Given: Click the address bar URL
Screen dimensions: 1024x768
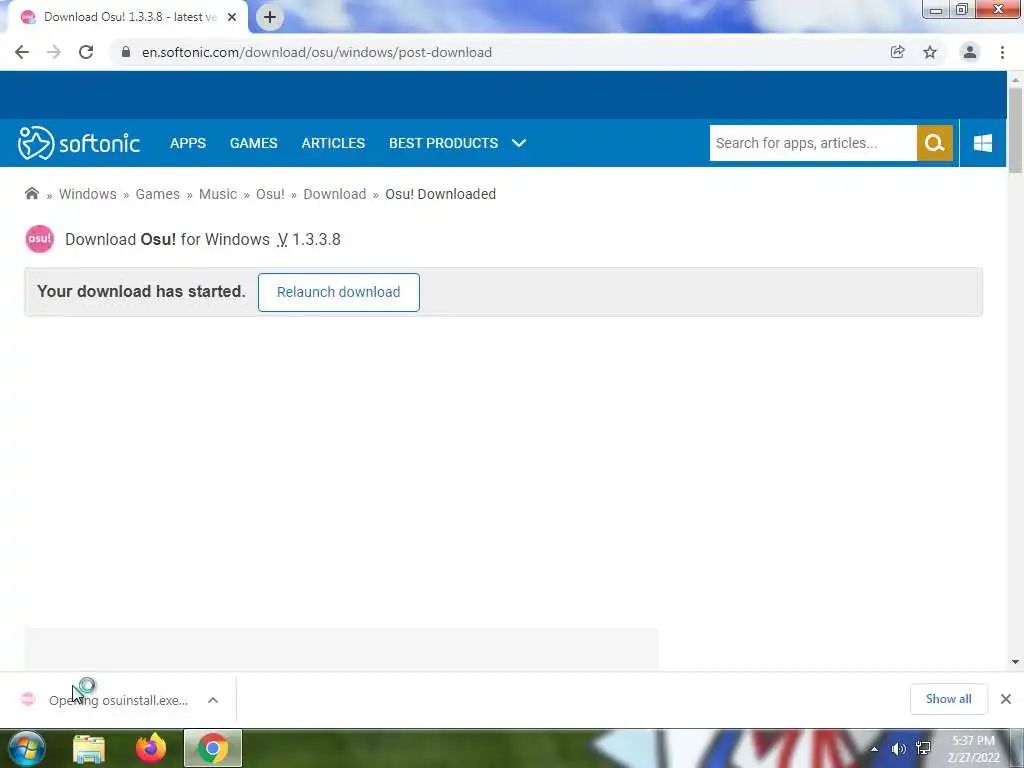Looking at the screenshot, I should (317, 52).
